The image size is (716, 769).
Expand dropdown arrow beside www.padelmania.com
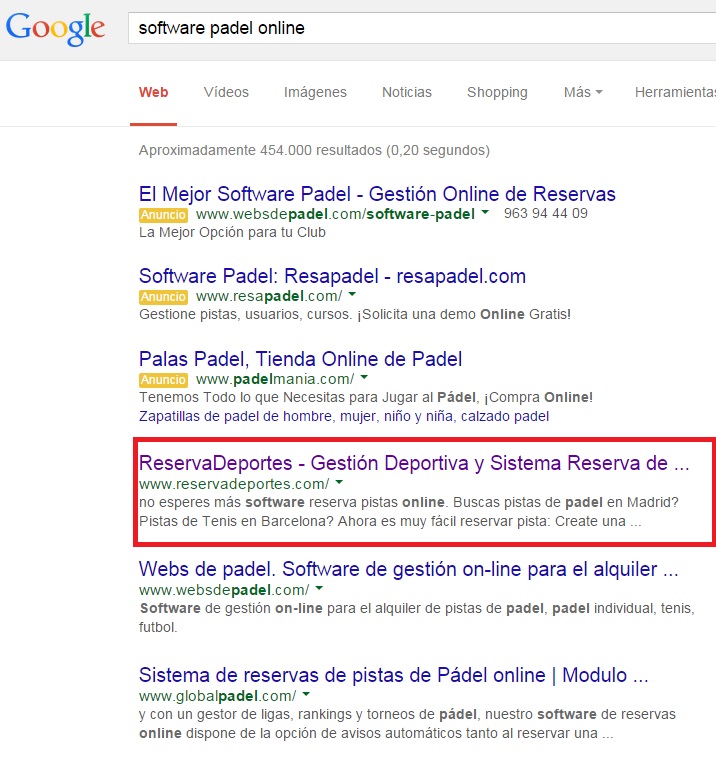(x=364, y=378)
